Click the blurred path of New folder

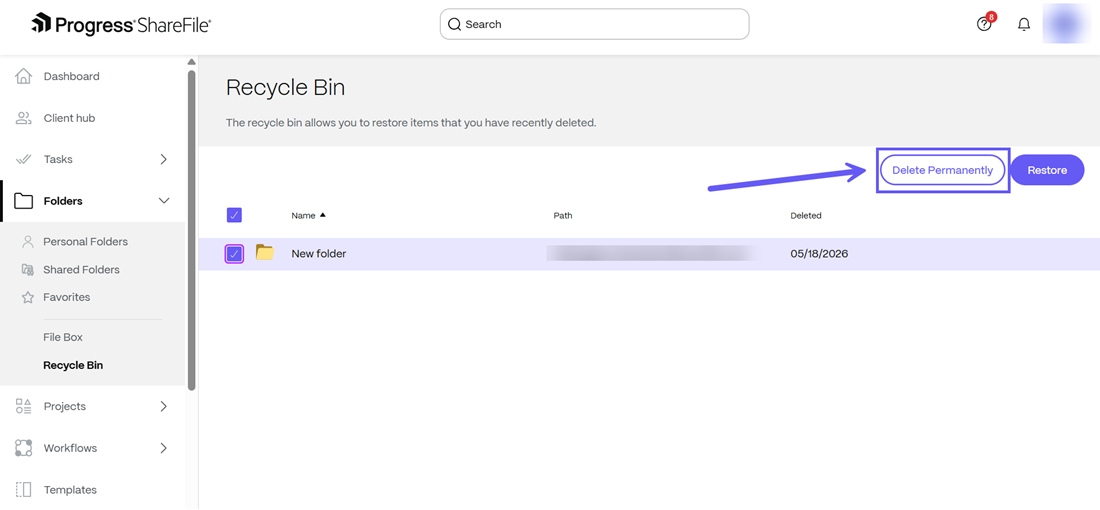click(652, 253)
